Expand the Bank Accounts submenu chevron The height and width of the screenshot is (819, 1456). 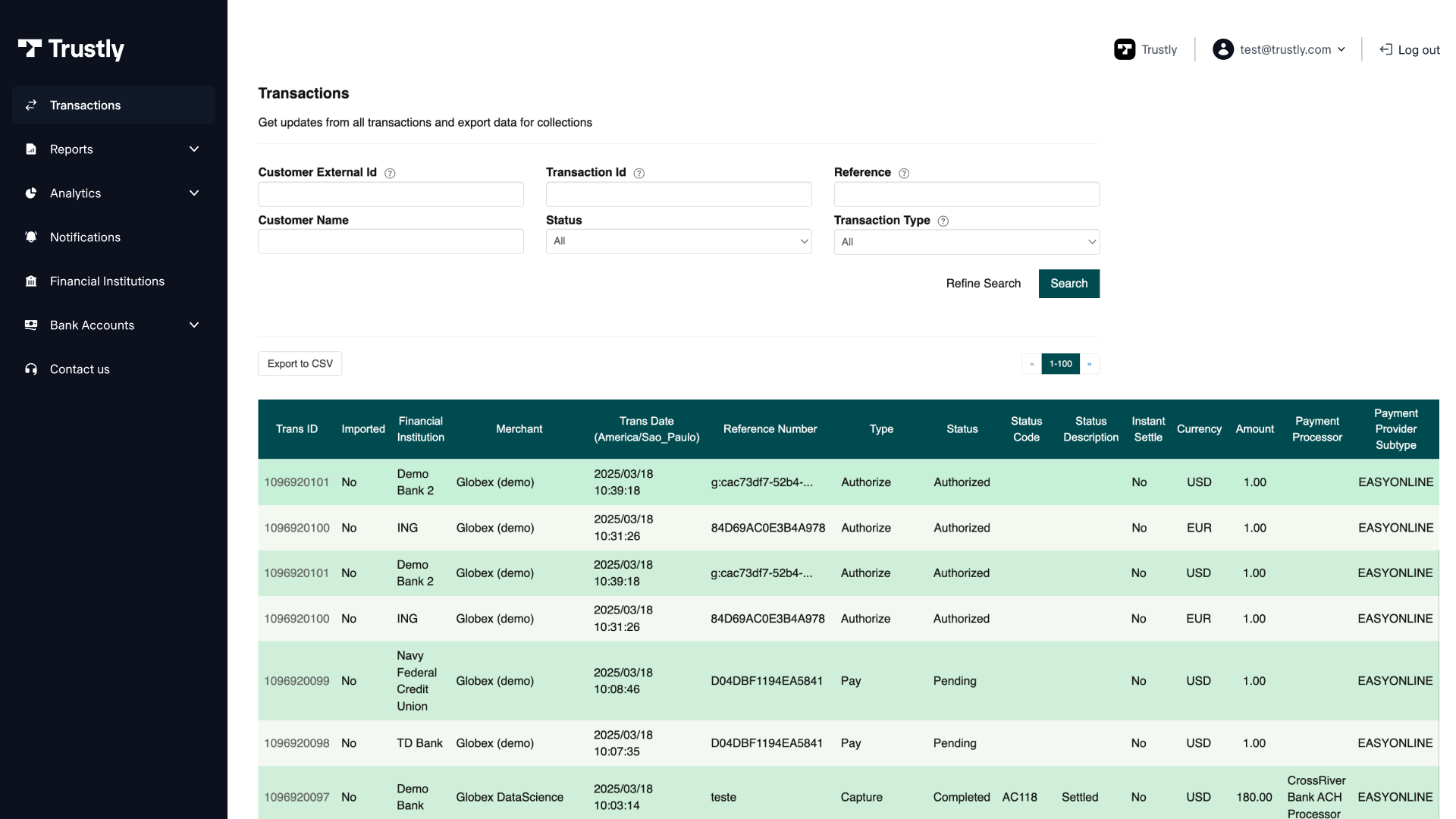pos(194,325)
